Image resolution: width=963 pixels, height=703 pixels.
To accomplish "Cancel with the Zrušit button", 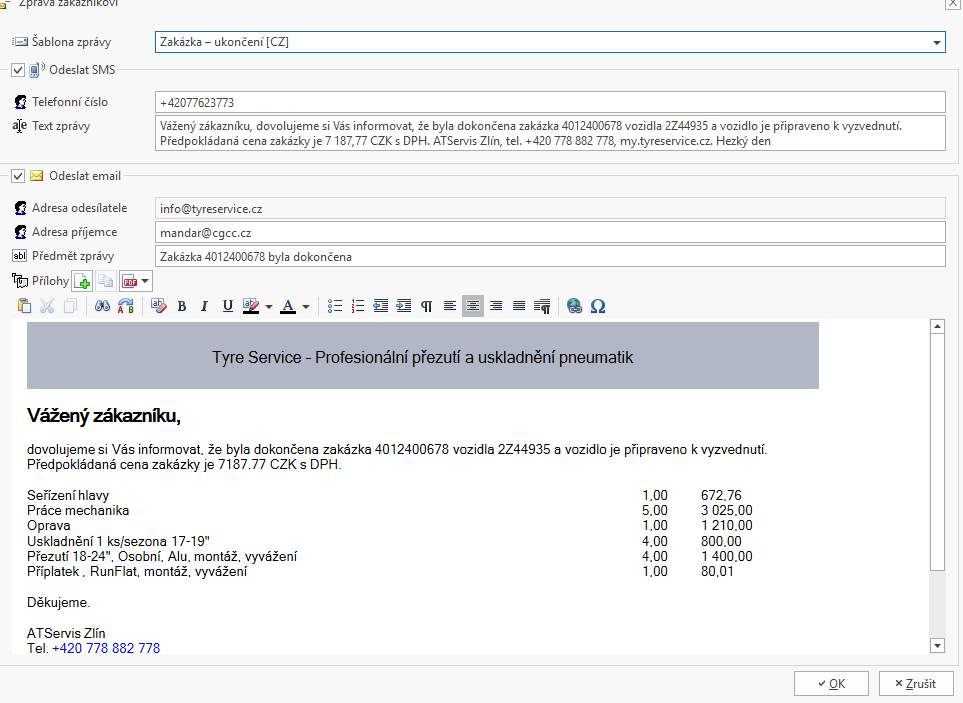I will tap(916, 683).
